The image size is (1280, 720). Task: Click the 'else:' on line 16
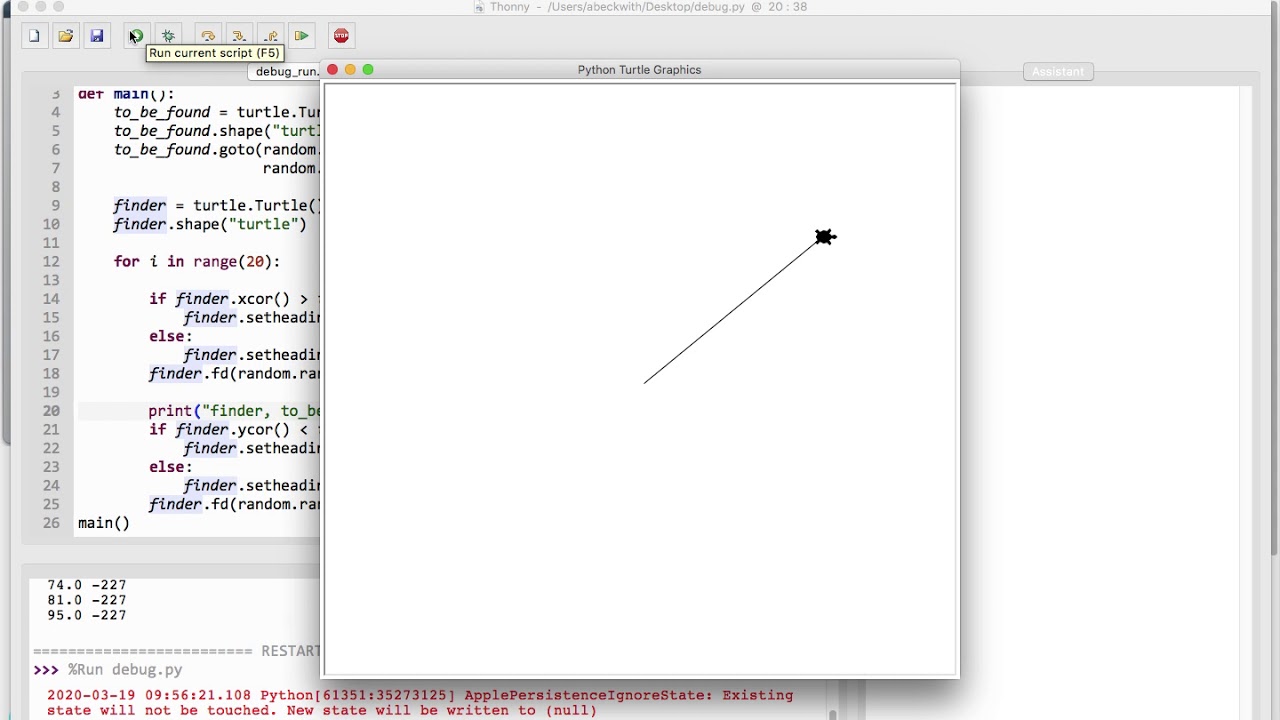pos(171,336)
